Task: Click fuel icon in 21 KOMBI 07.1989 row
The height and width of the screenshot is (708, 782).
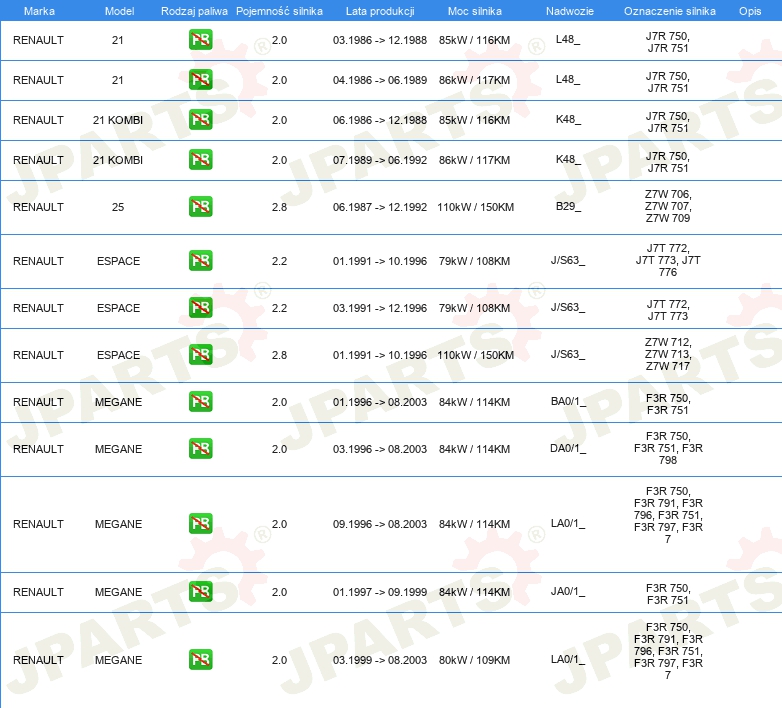Action: [200, 160]
